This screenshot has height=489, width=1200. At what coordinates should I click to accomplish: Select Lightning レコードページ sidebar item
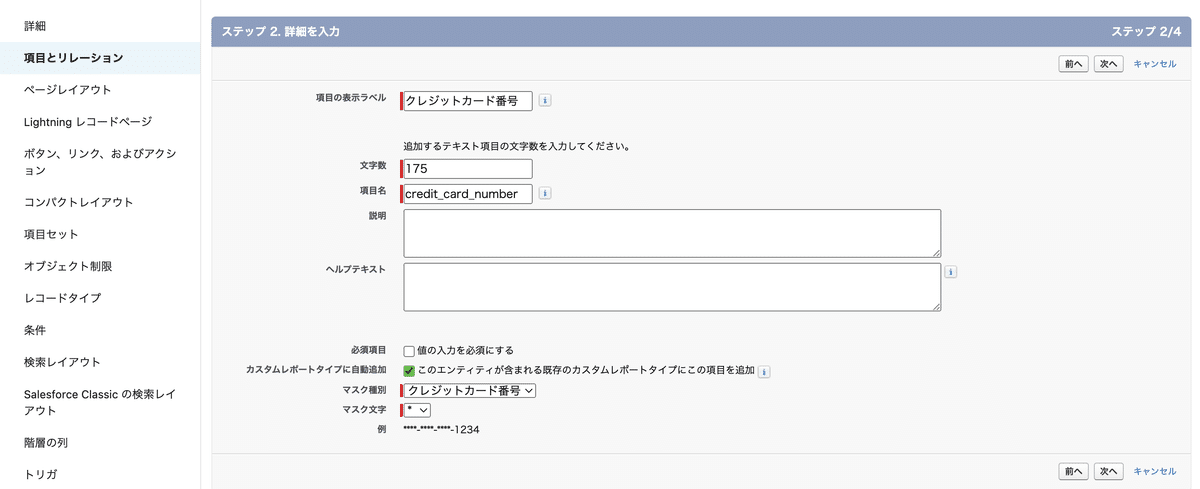click(x=88, y=122)
